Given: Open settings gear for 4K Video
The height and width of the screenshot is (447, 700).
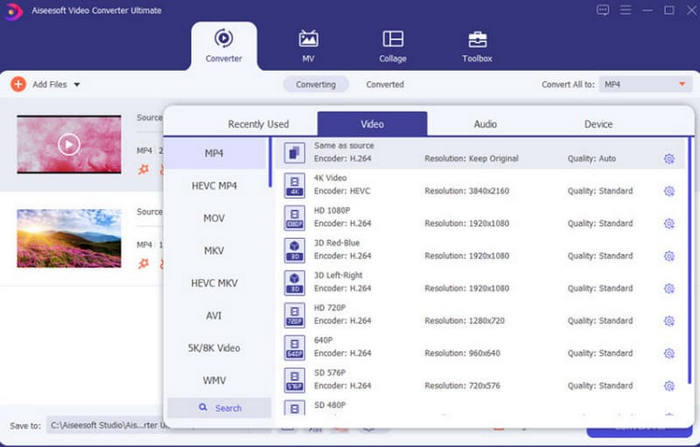Looking at the screenshot, I should pyautogui.click(x=669, y=191).
